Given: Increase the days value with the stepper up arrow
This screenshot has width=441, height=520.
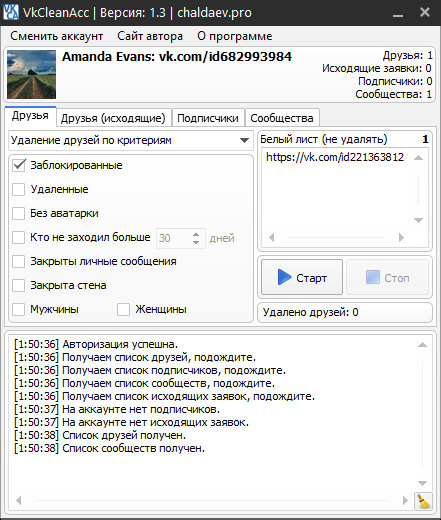Looking at the screenshot, I should pyautogui.click(x=196, y=234).
